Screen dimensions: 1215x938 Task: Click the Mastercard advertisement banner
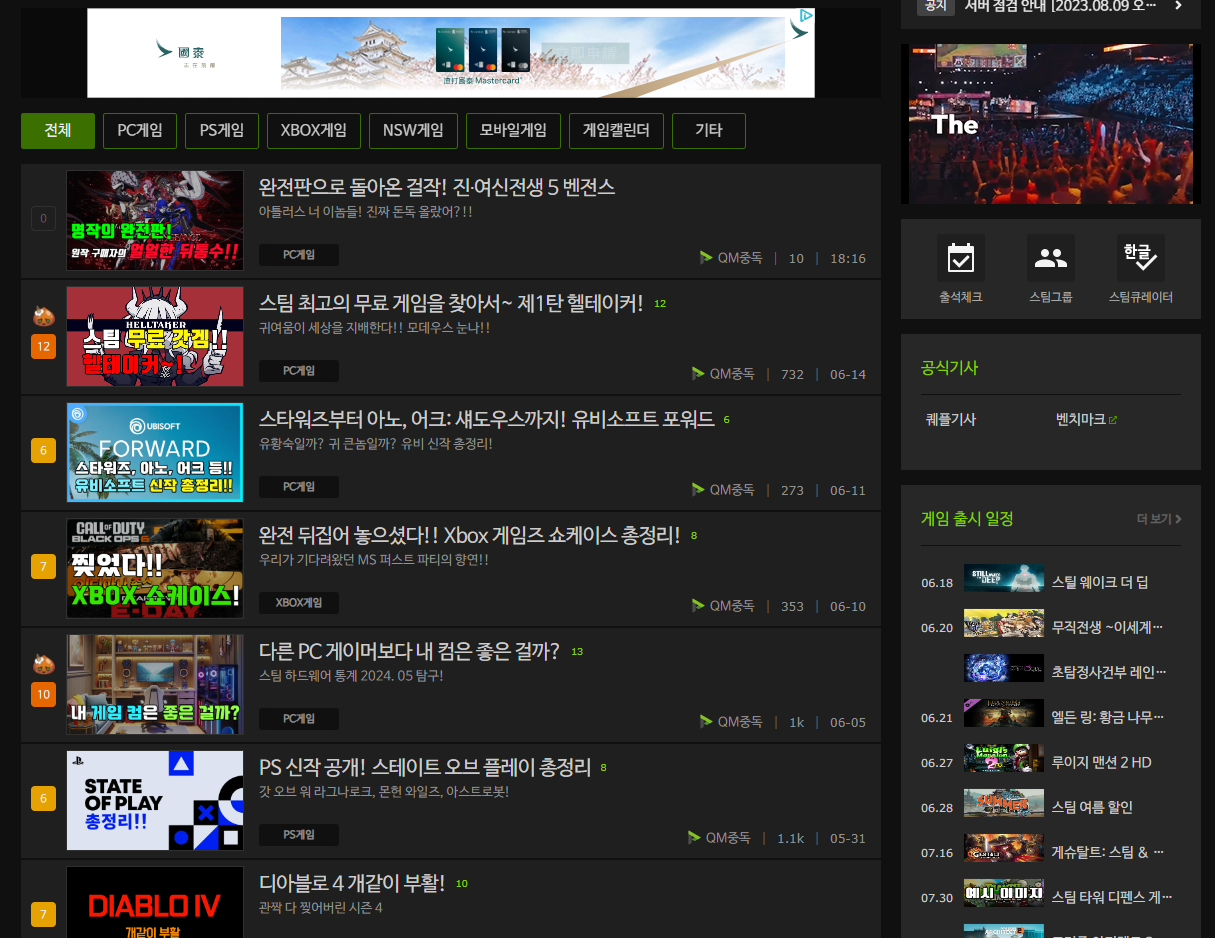pyautogui.click(x=451, y=53)
